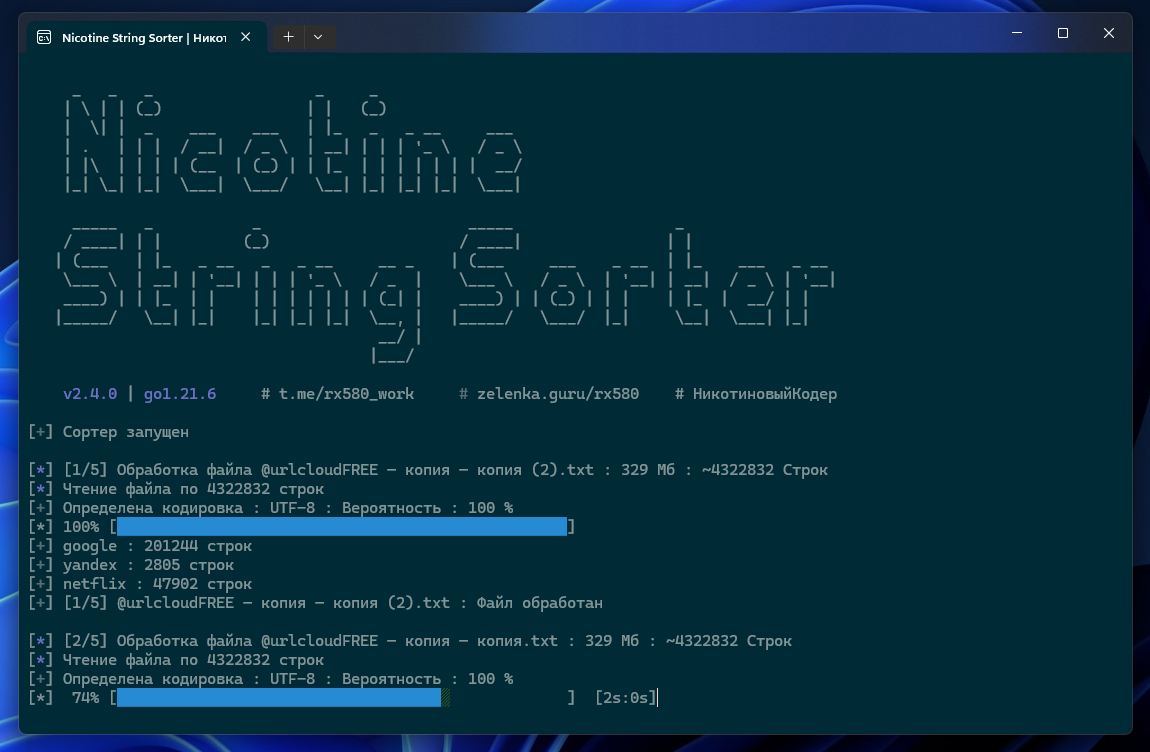Click the 't.me/rx580_work' text
Viewport: 1150px width, 752px height.
(346, 394)
